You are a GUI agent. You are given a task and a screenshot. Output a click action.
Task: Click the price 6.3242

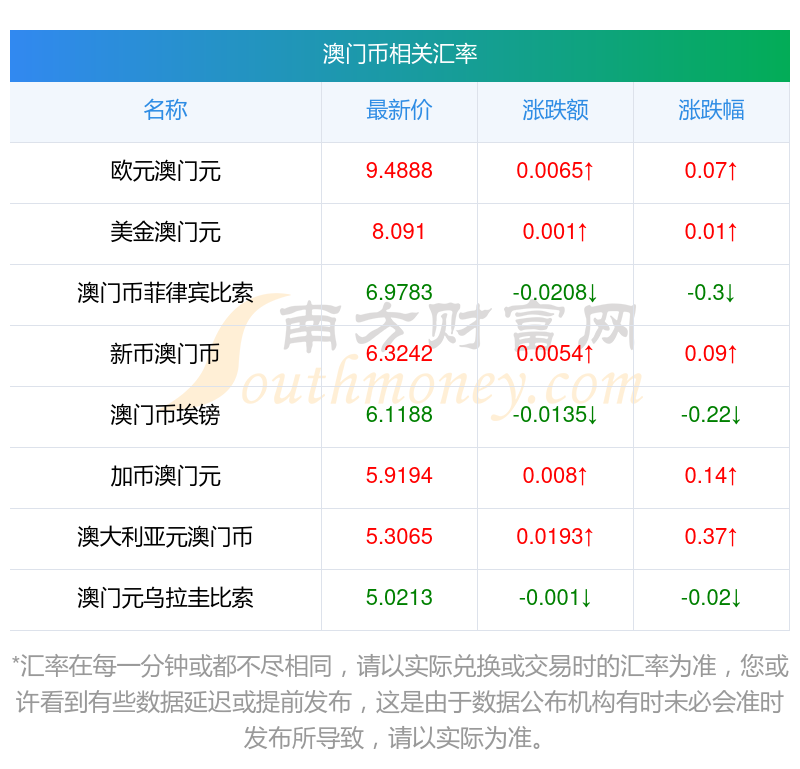coord(399,354)
